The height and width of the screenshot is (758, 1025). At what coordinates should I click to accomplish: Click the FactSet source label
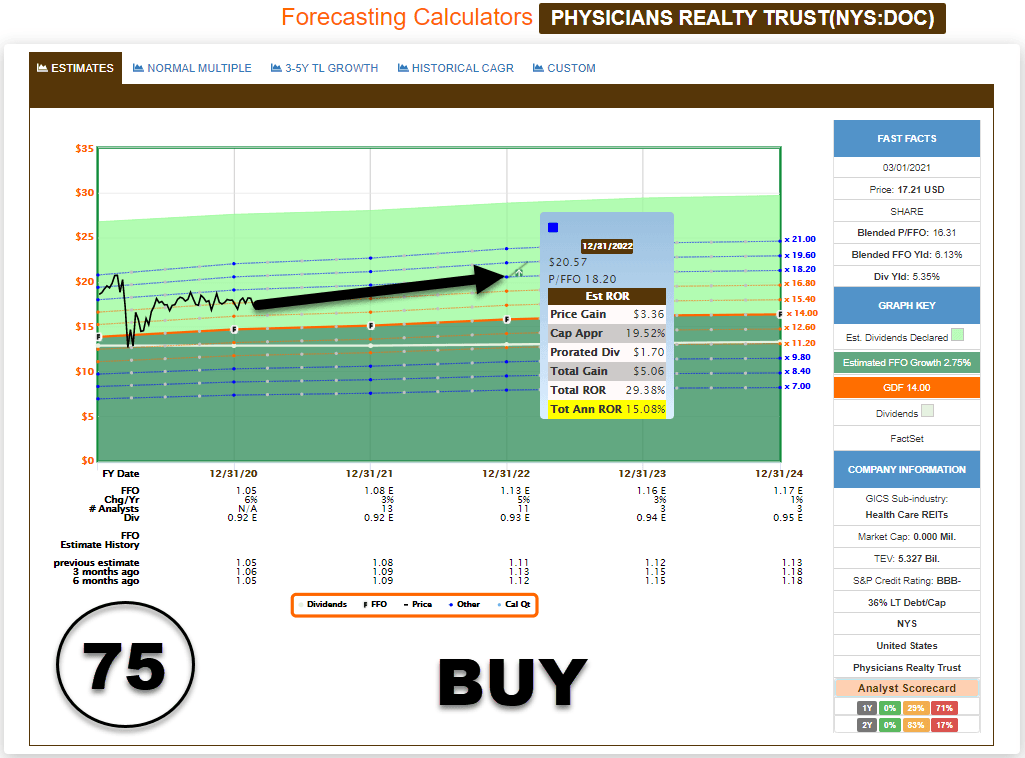coord(907,438)
